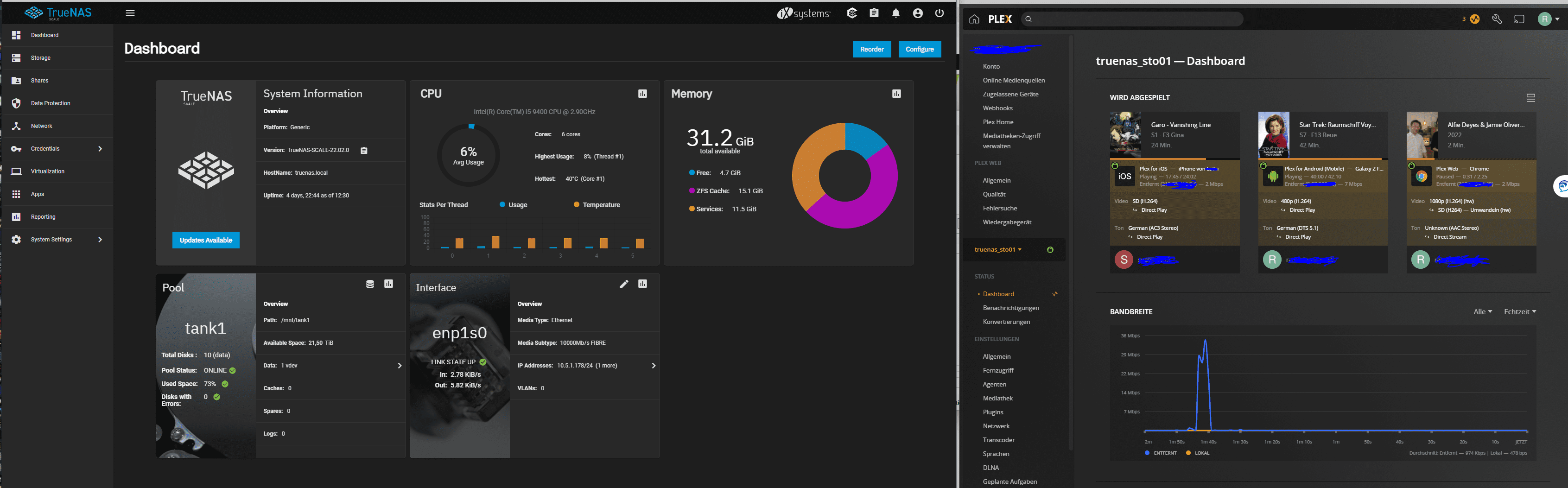This screenshot has height=488, width=1568.
Task: Open Plex settings wrench icon
Action: (1497, 19)
